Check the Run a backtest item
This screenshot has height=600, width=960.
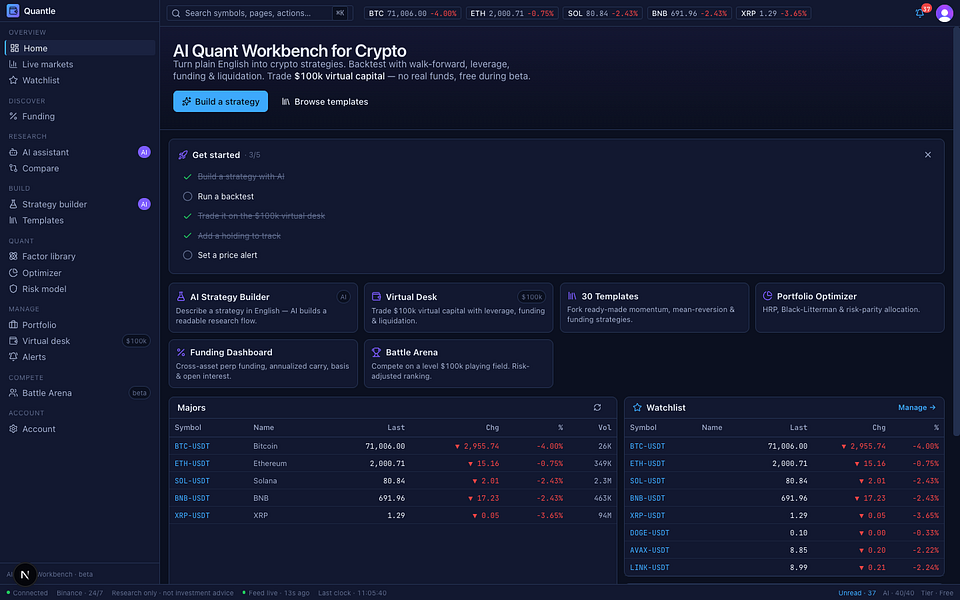(187, 197)
